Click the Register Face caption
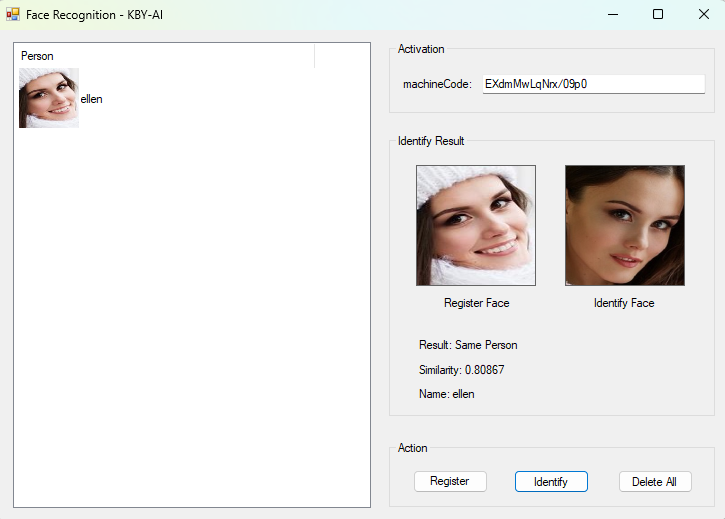This screenshot has height=519, width=725. 476,302
